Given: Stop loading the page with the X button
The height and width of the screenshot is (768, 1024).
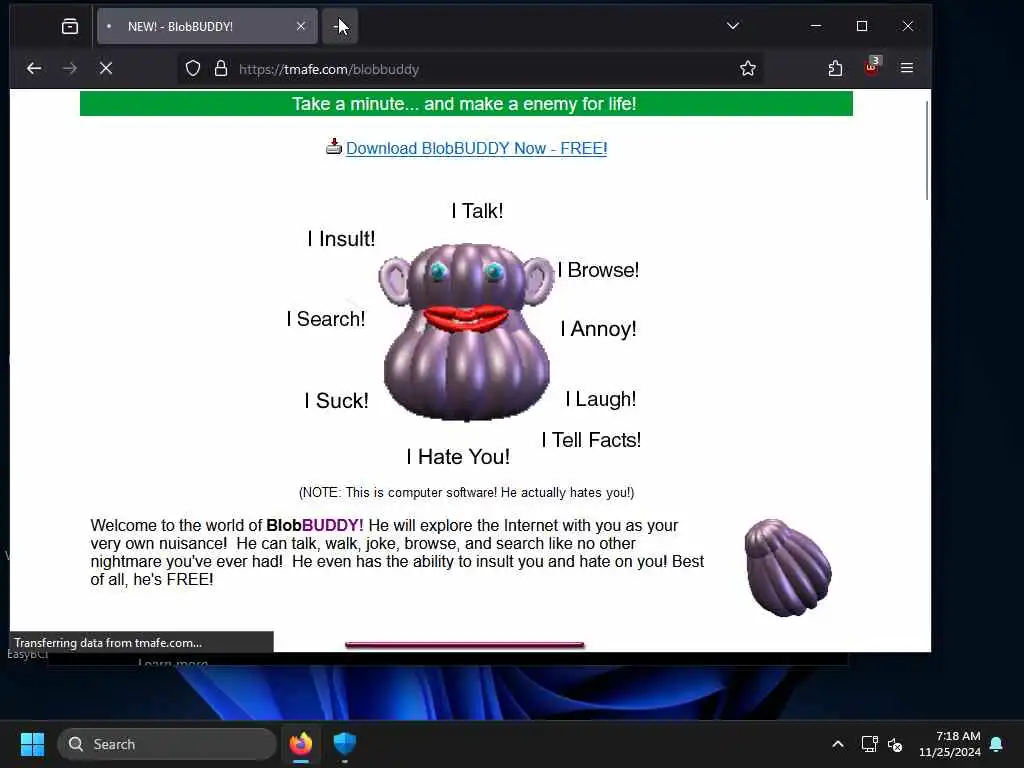Looking at the screenshot, I should 106,68.
